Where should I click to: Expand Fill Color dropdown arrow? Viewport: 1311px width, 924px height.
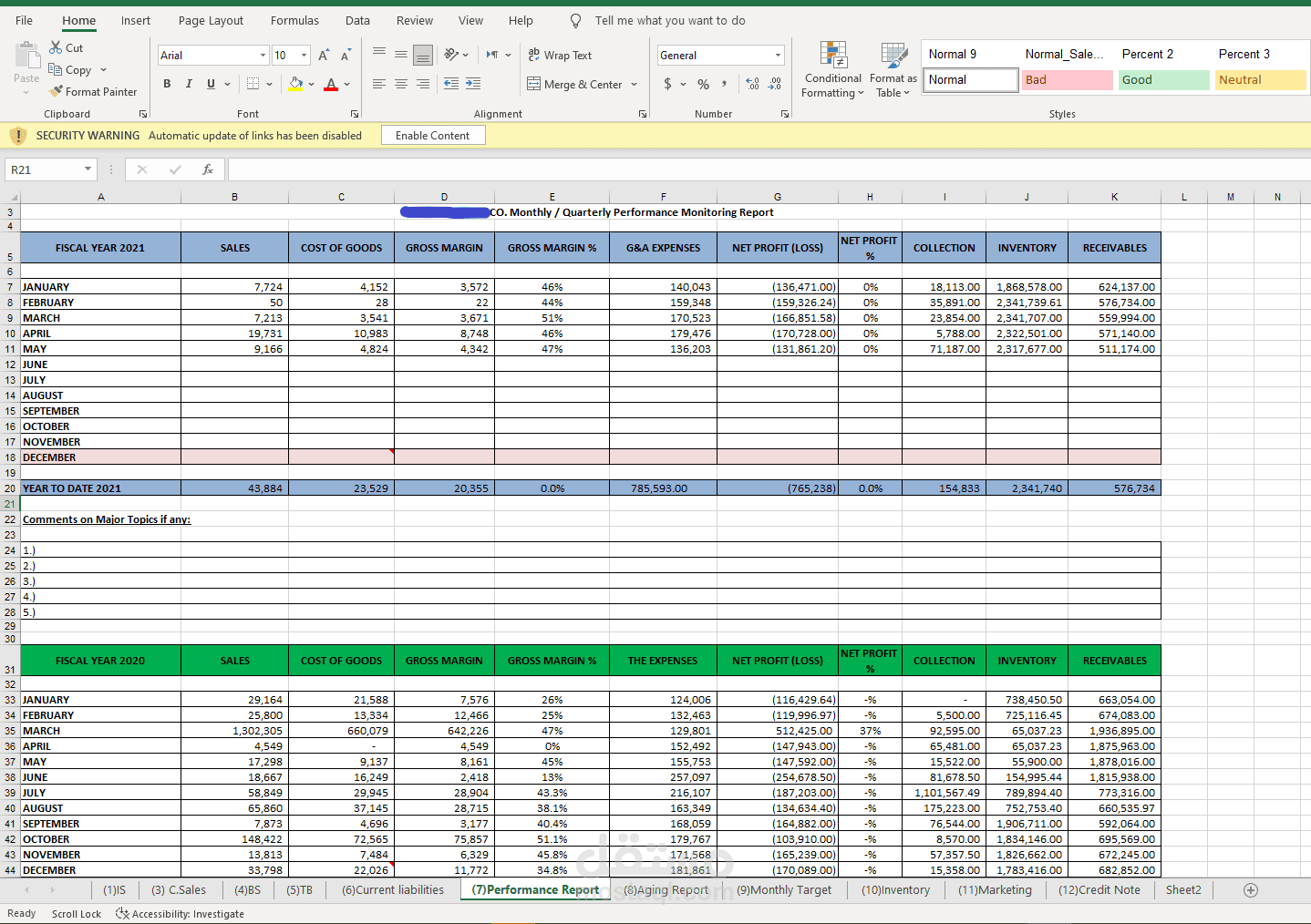coord(311,84)
